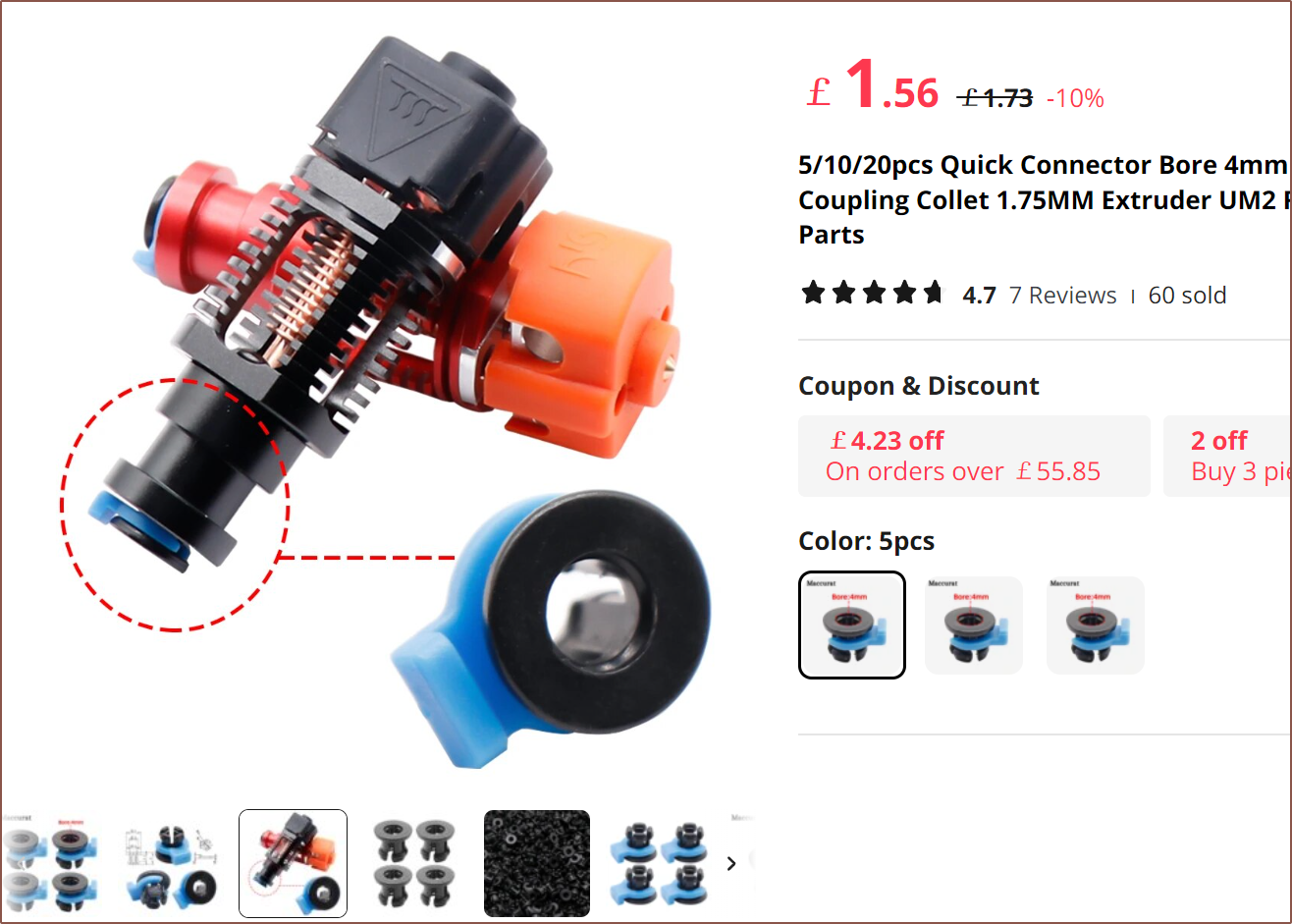Choose the third color variant swatch
The height and width of the screenshot is (924, 1292).
tap(1095, 625)
